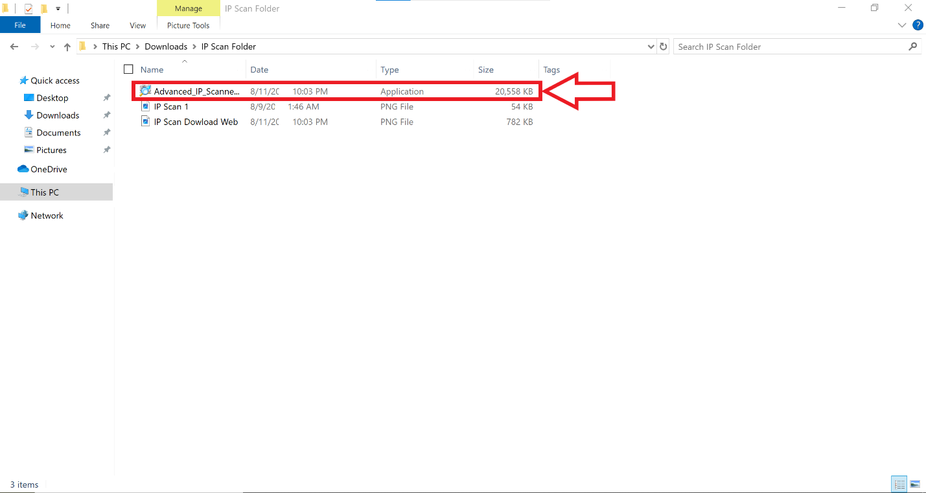Unpin Downloads from Quick access

point(107,115)
